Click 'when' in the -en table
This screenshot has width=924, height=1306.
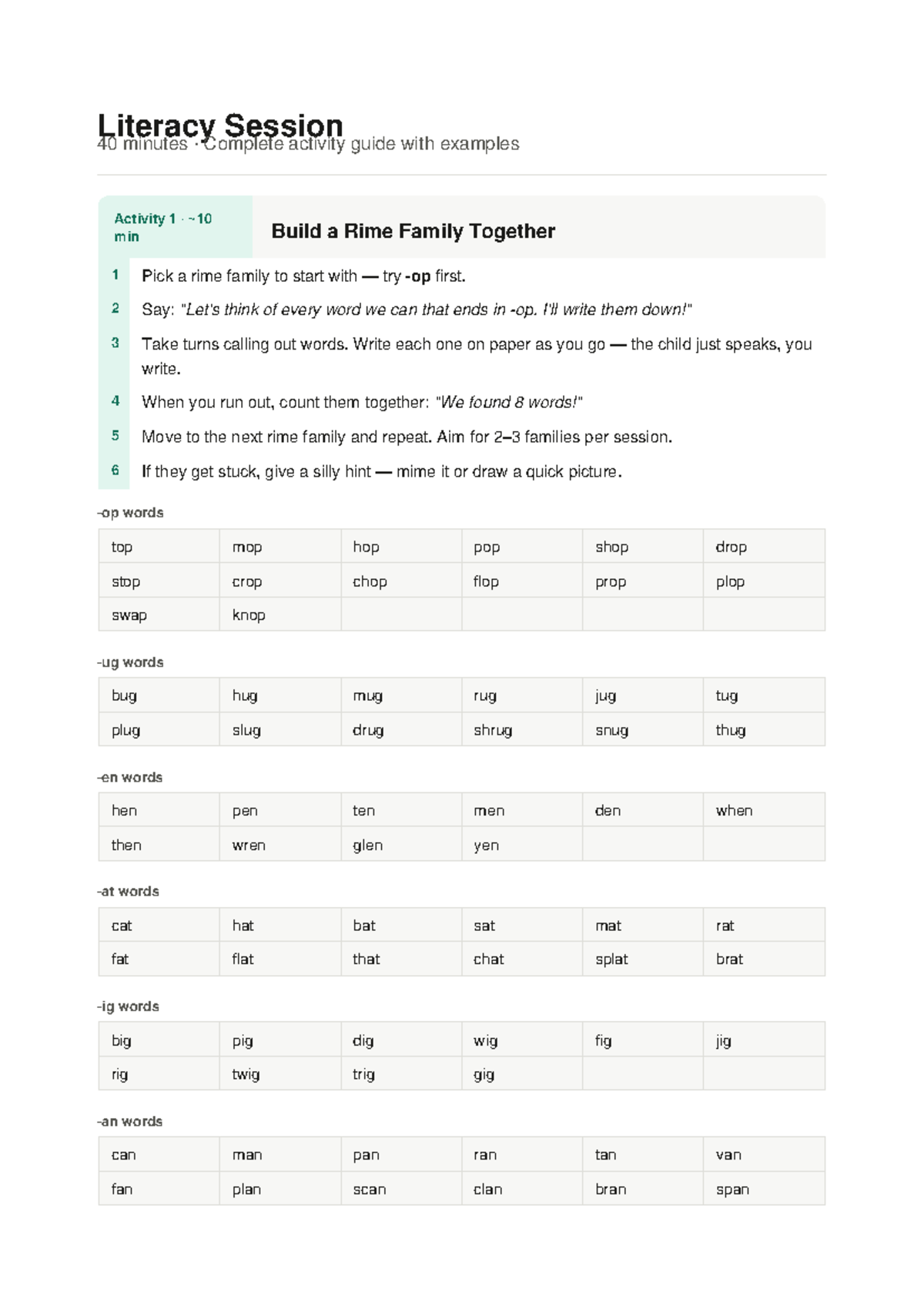pyautogui.click(x=734, y=810)
